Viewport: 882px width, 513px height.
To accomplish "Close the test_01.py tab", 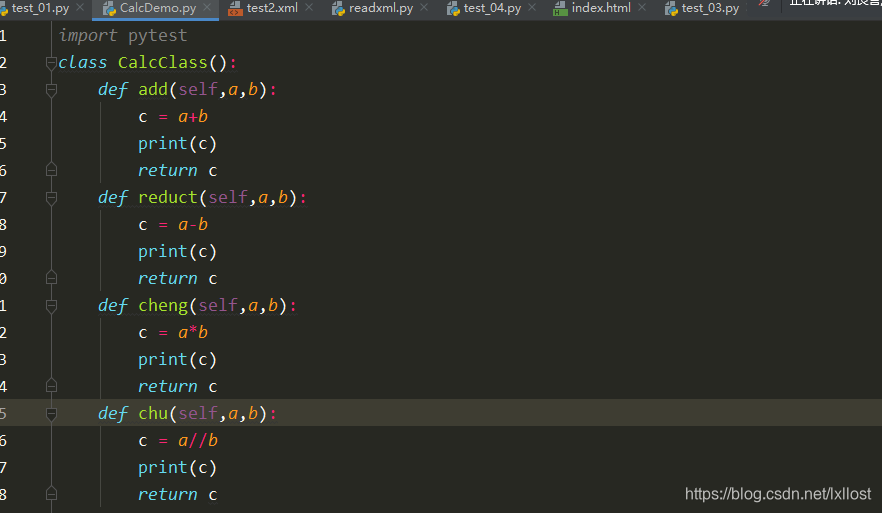I will coord(80,7).
